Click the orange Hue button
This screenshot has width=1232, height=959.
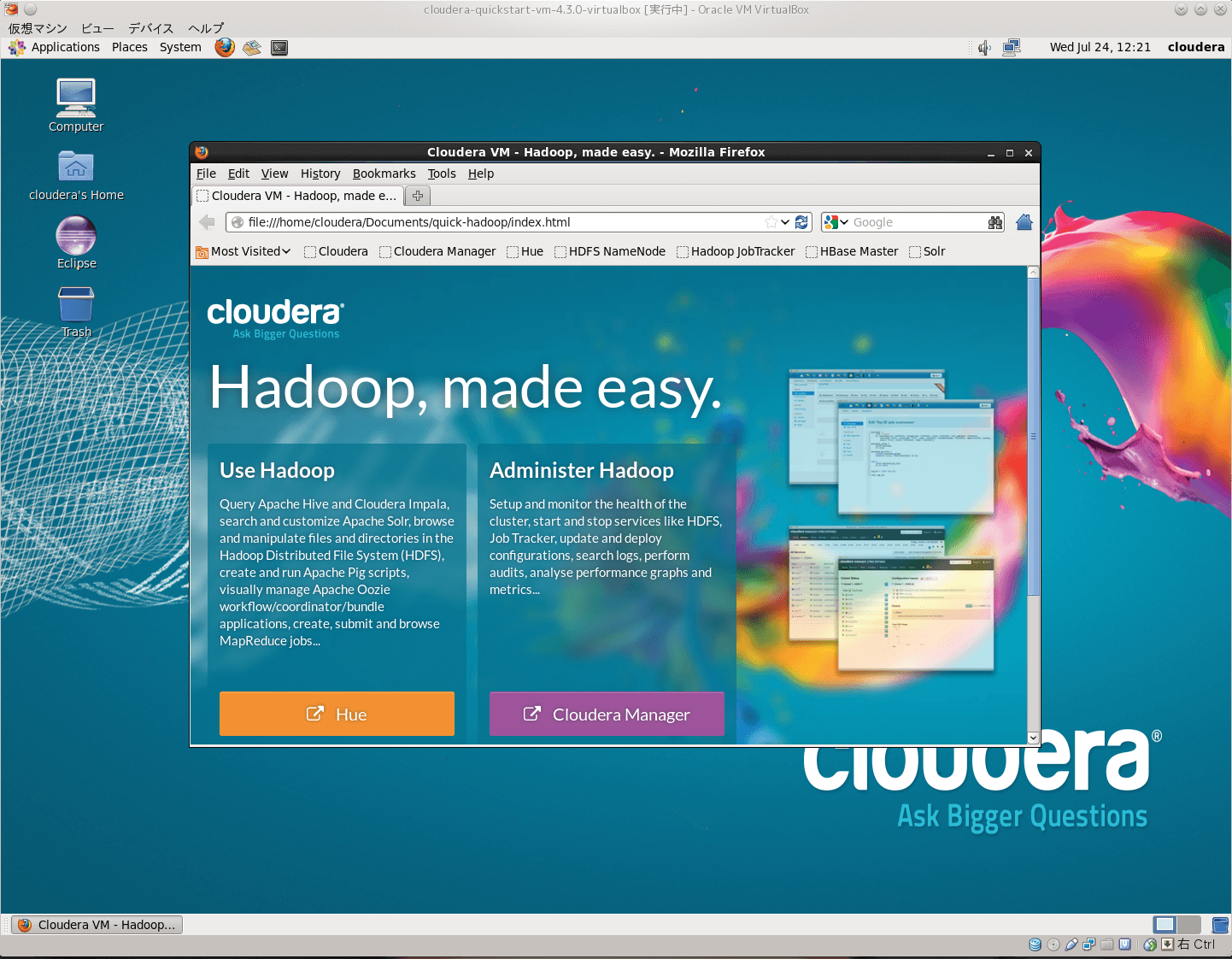click(337, 714)
